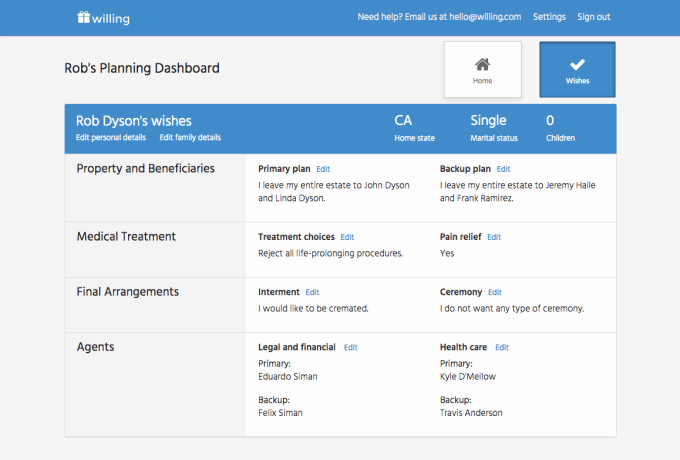The image size is (680, 460).
Task: Click the Single marital status value
Action: (x=488, y=120)
